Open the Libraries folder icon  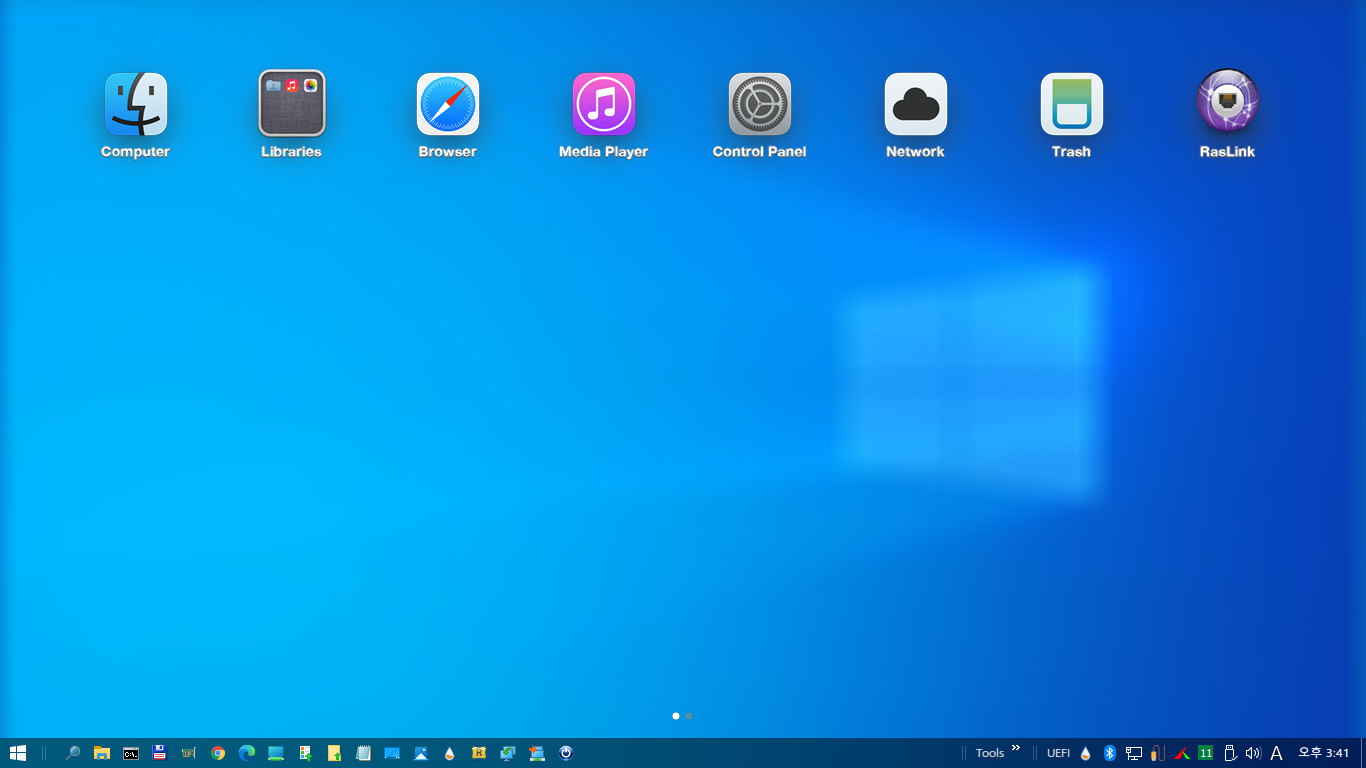[292, 103]
